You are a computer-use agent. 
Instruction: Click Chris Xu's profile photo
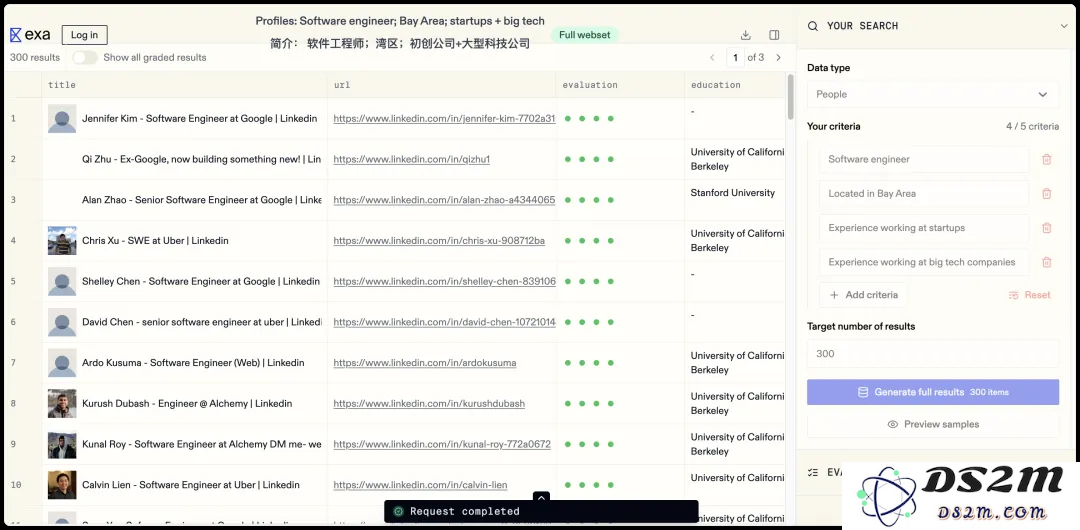click(x=62, y=241)
